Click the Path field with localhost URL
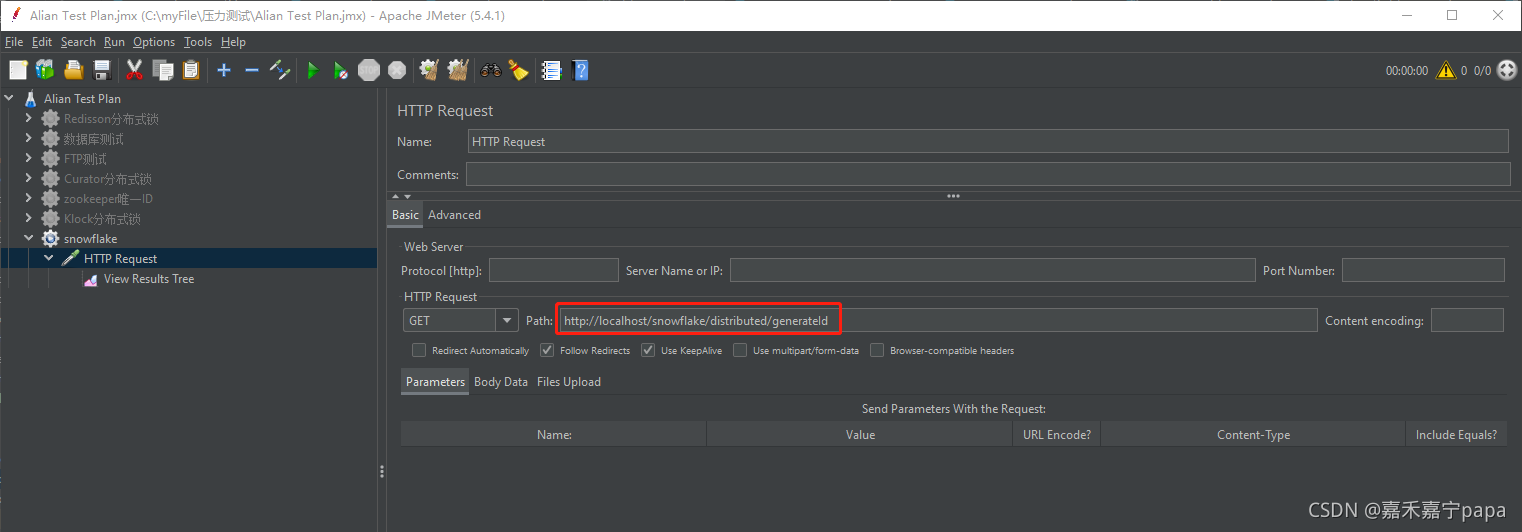 tap(937, 320)
